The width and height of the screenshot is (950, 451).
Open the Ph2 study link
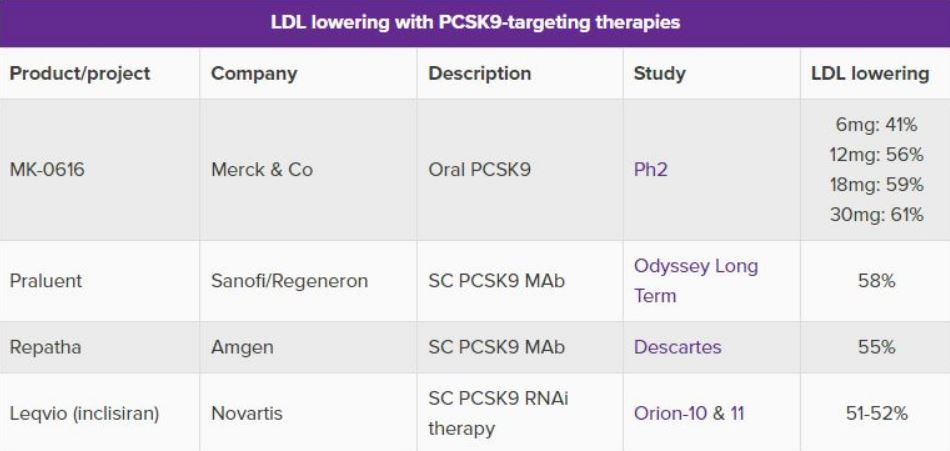click(650, 170)
